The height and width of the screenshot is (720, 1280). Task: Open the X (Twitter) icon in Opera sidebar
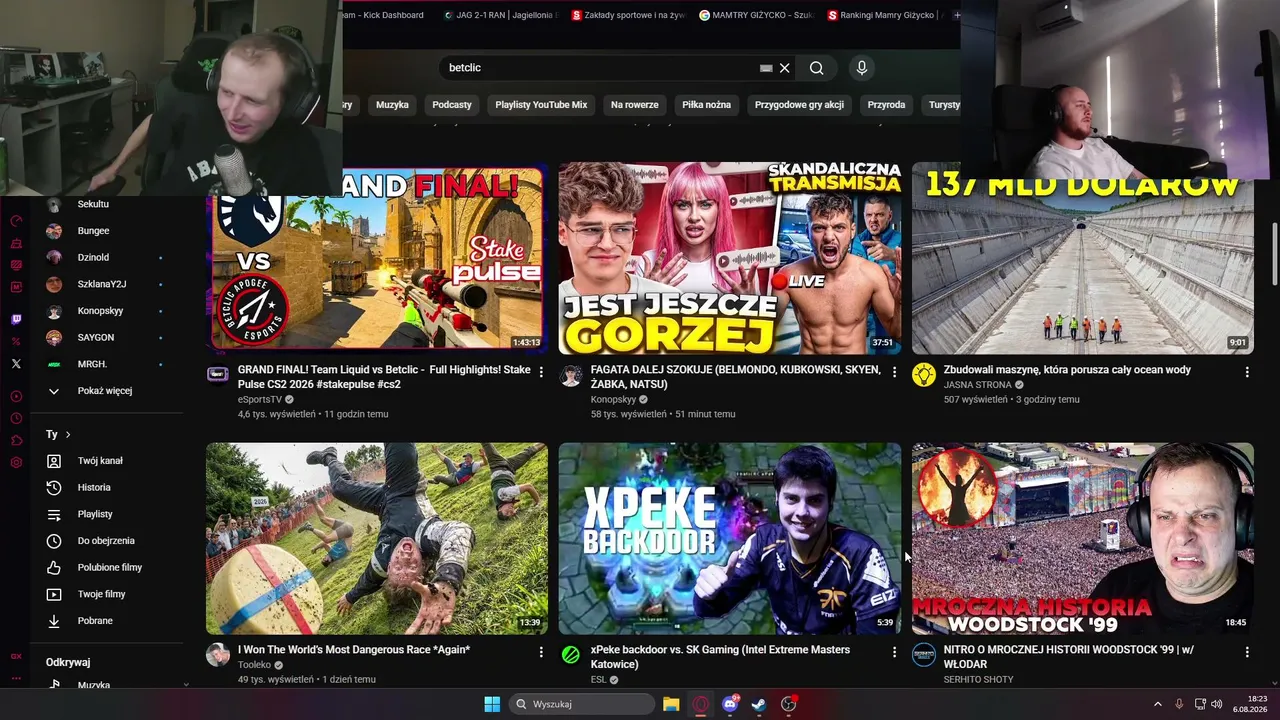[16, 364]
